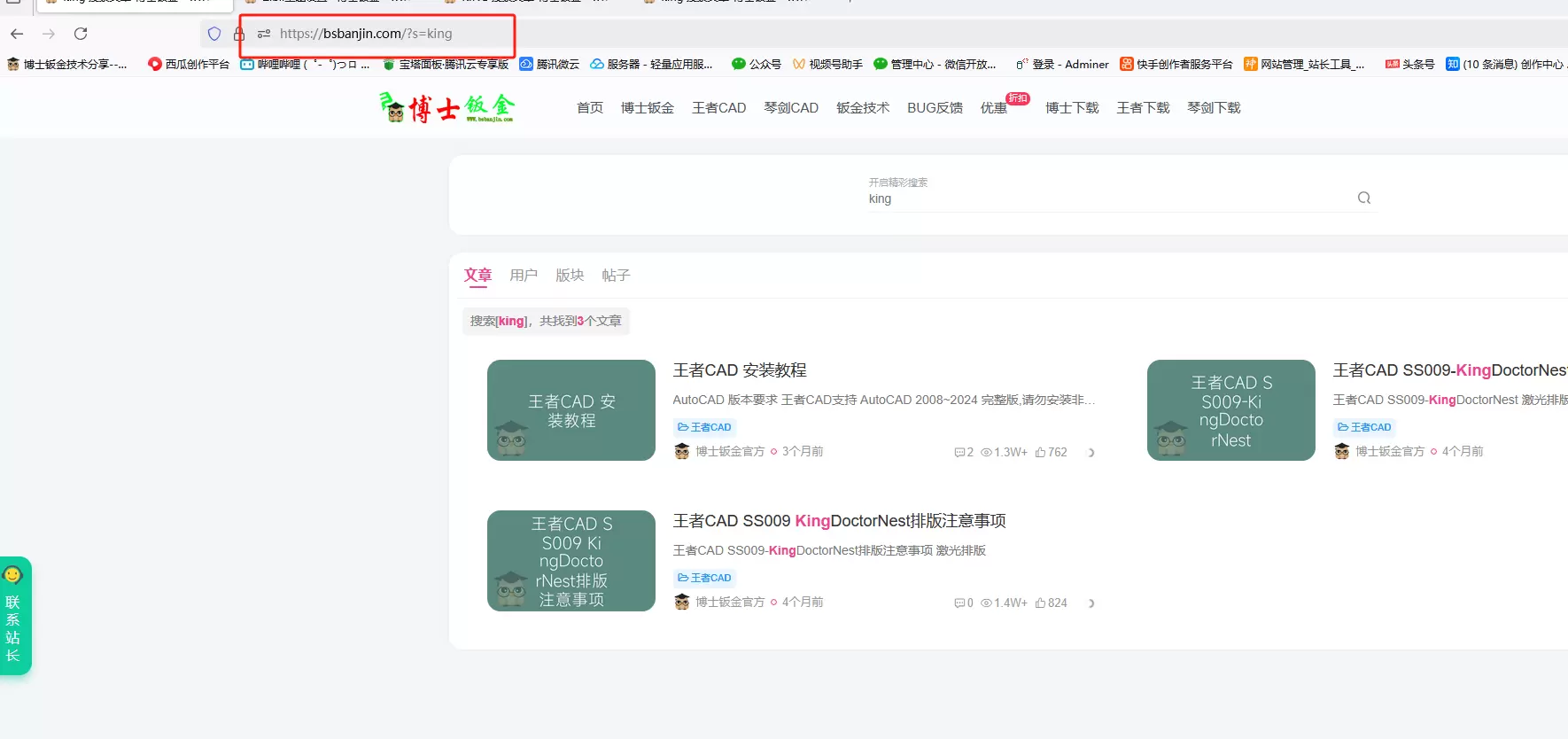Open site permissions icon beside URL

264,34
